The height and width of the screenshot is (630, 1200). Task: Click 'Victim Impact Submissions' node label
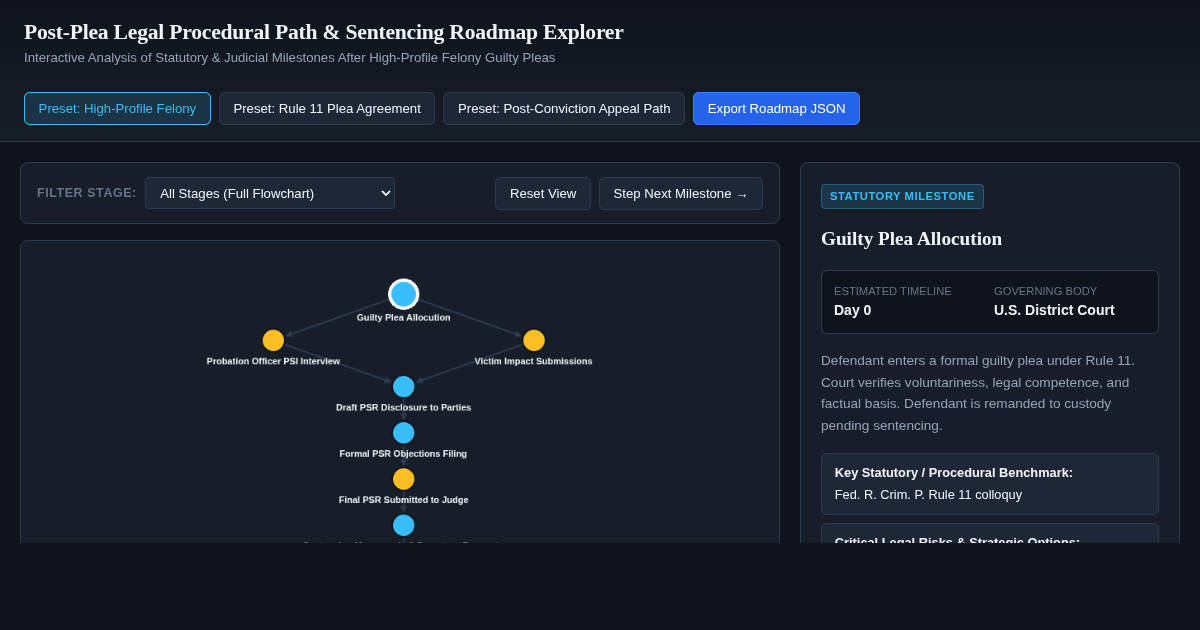tap(533, 361)
